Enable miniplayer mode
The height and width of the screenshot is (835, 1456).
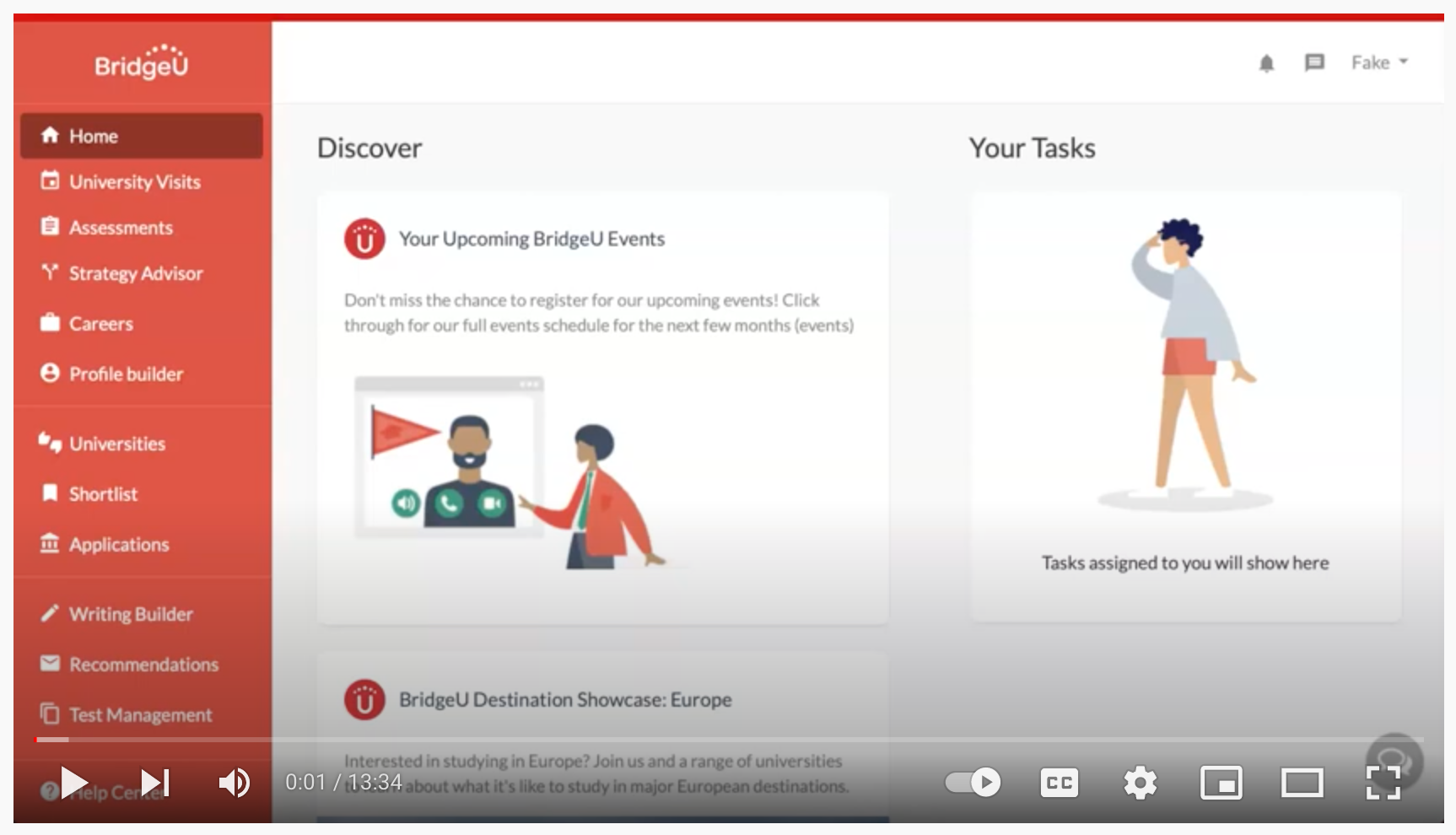coord(1221,783)
